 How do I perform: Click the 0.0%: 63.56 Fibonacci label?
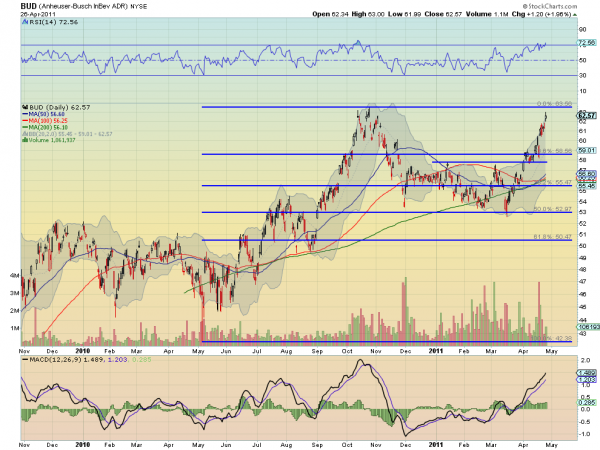[554, 104]
